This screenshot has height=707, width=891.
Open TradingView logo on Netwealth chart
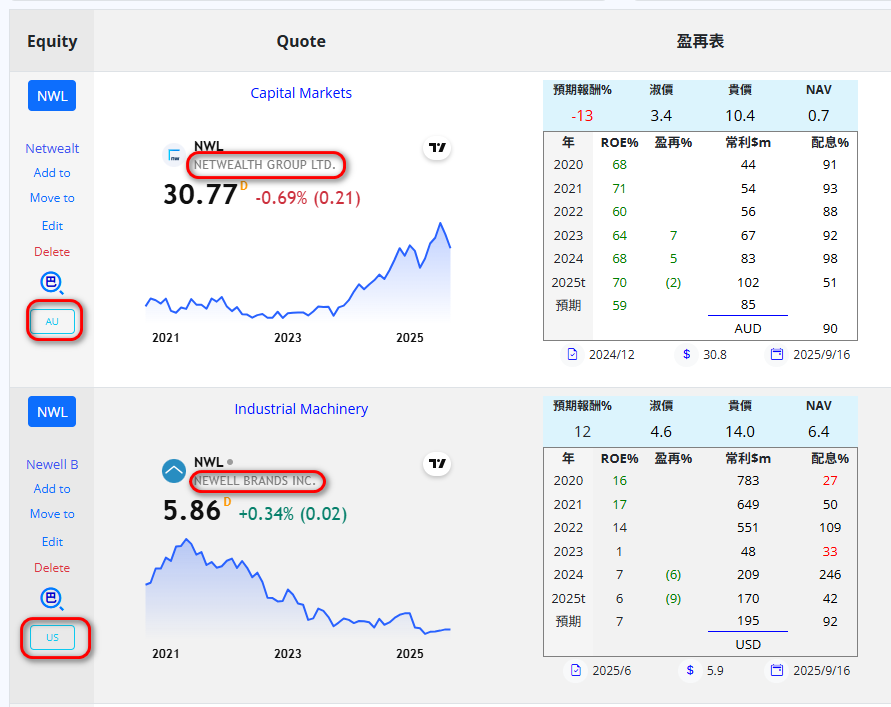coord(437,148)
